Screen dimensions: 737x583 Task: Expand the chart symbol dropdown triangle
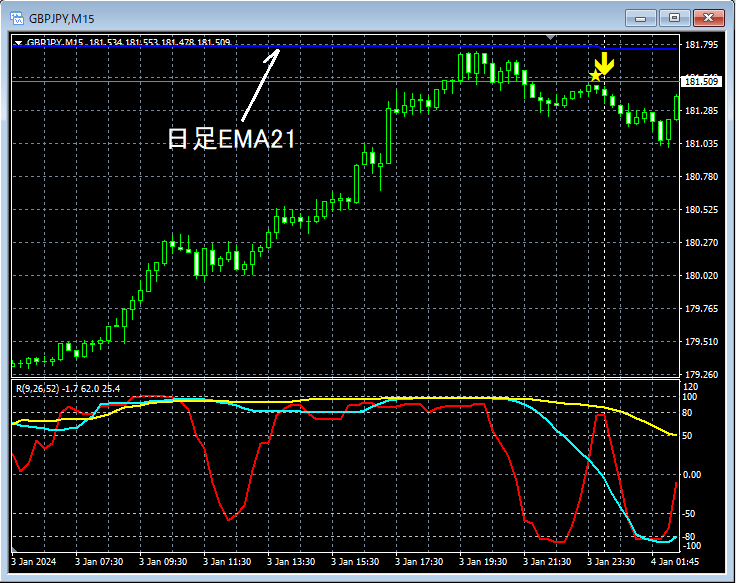tap(18, 42)
